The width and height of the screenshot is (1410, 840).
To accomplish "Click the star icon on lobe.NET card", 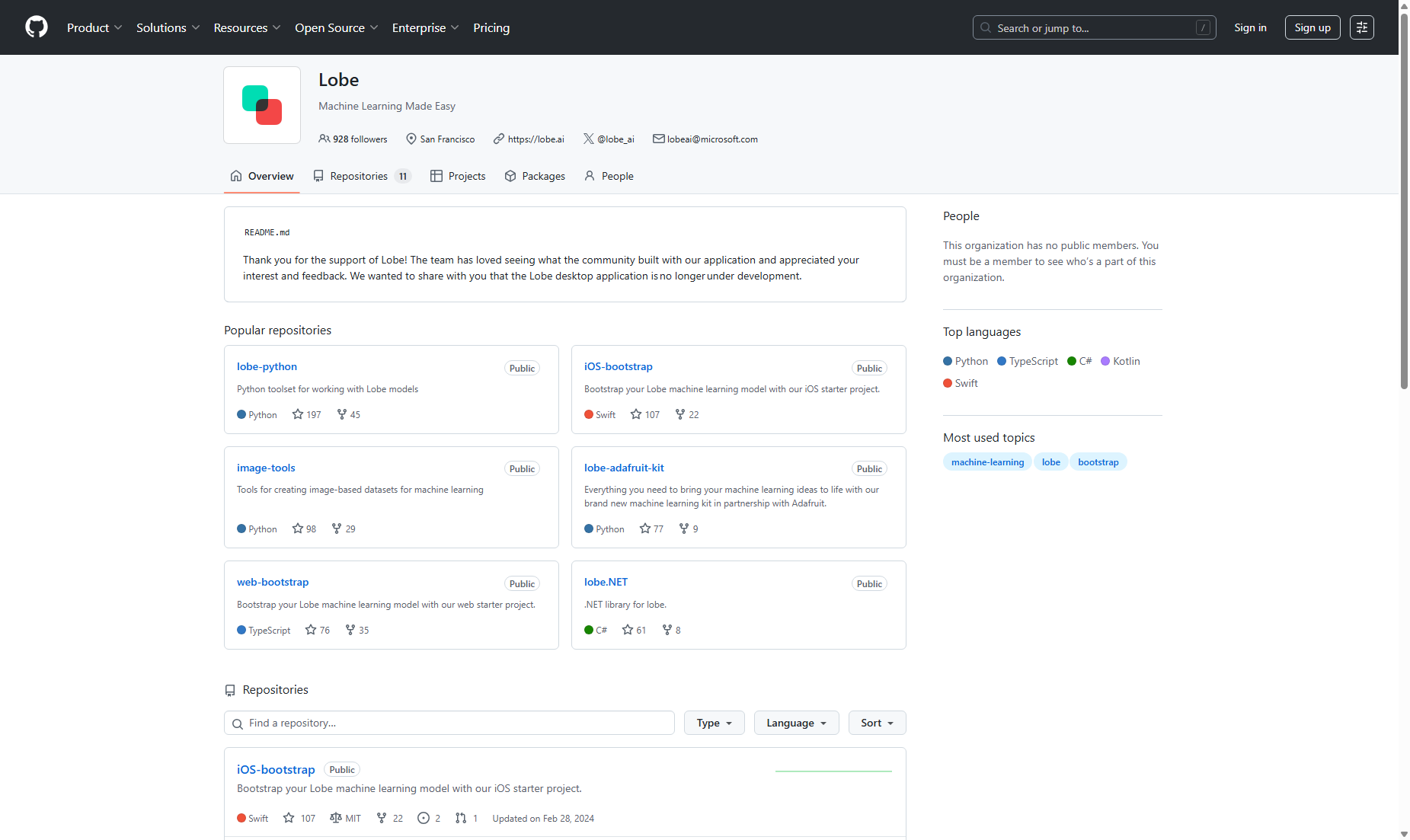I will (628, 630).
